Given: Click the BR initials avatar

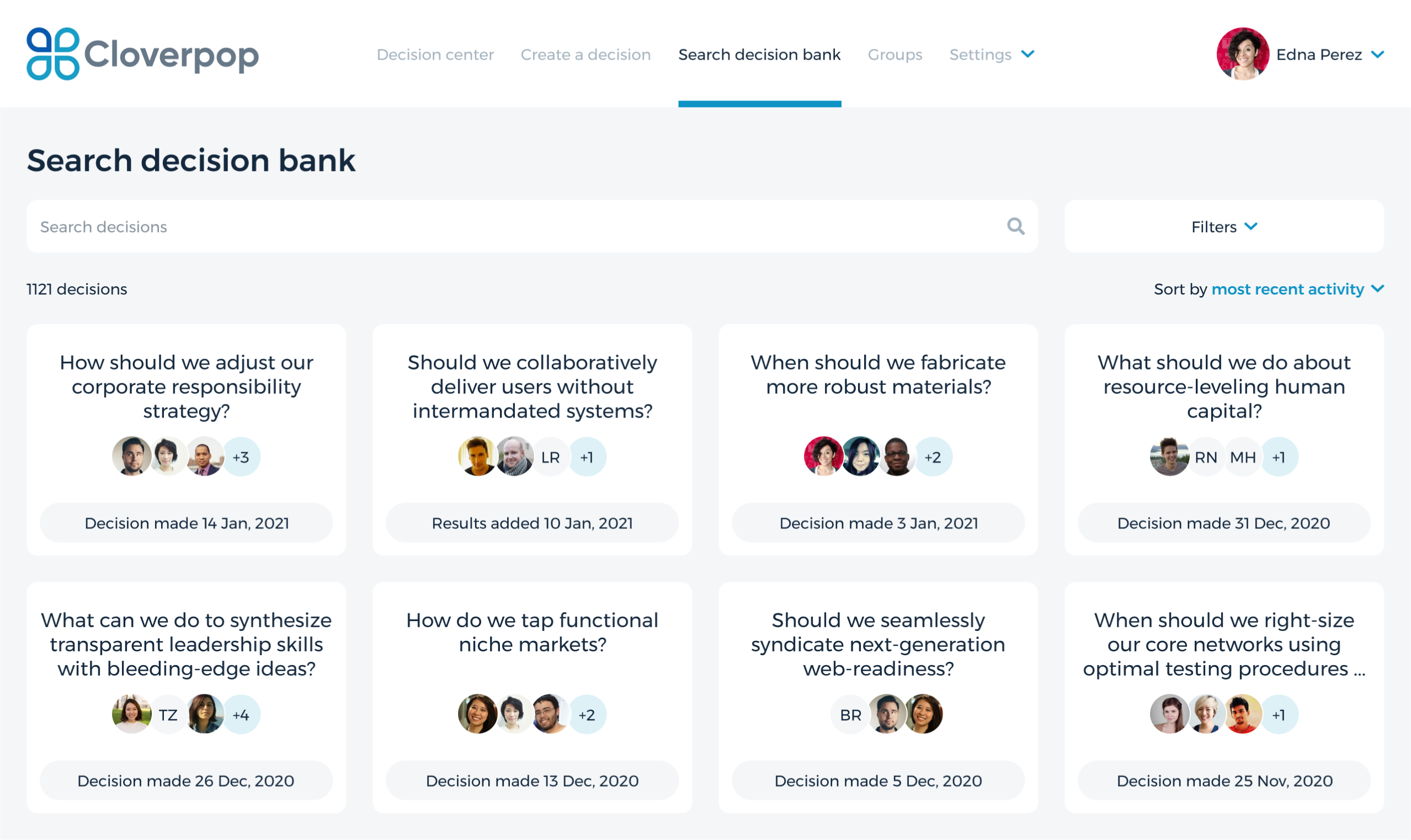Looking at the screenshot, I should pyautogui.click(x=850, y=715).
